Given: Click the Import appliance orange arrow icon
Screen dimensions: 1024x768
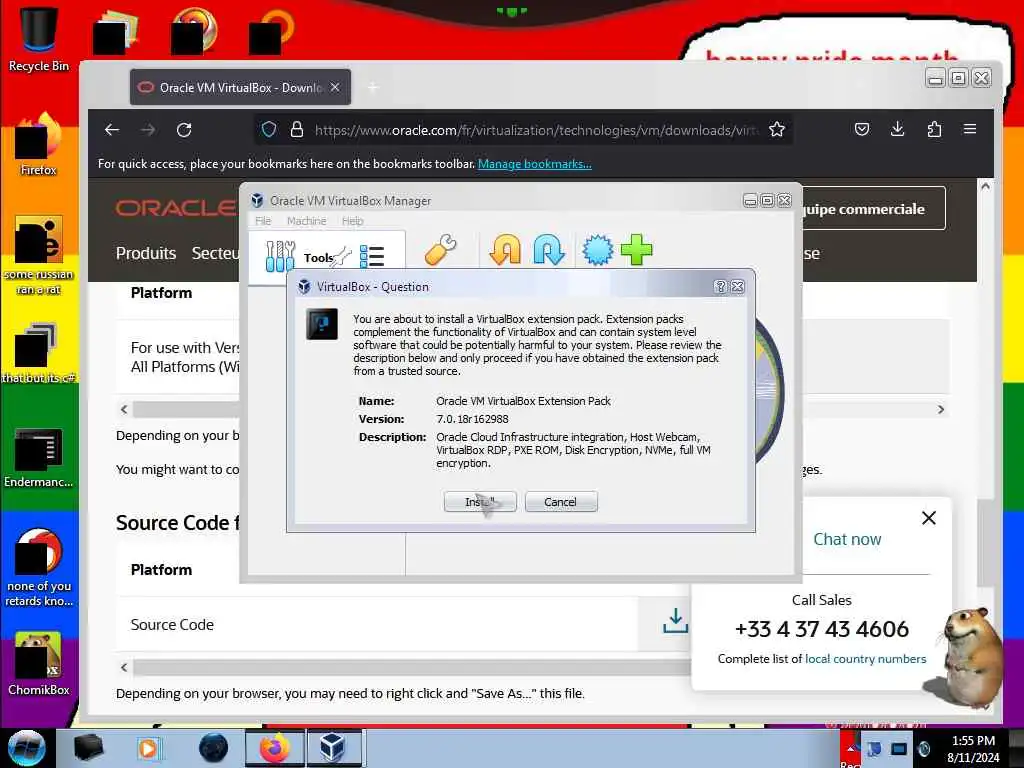Looking at the screenshot, I should pos(506,249).
